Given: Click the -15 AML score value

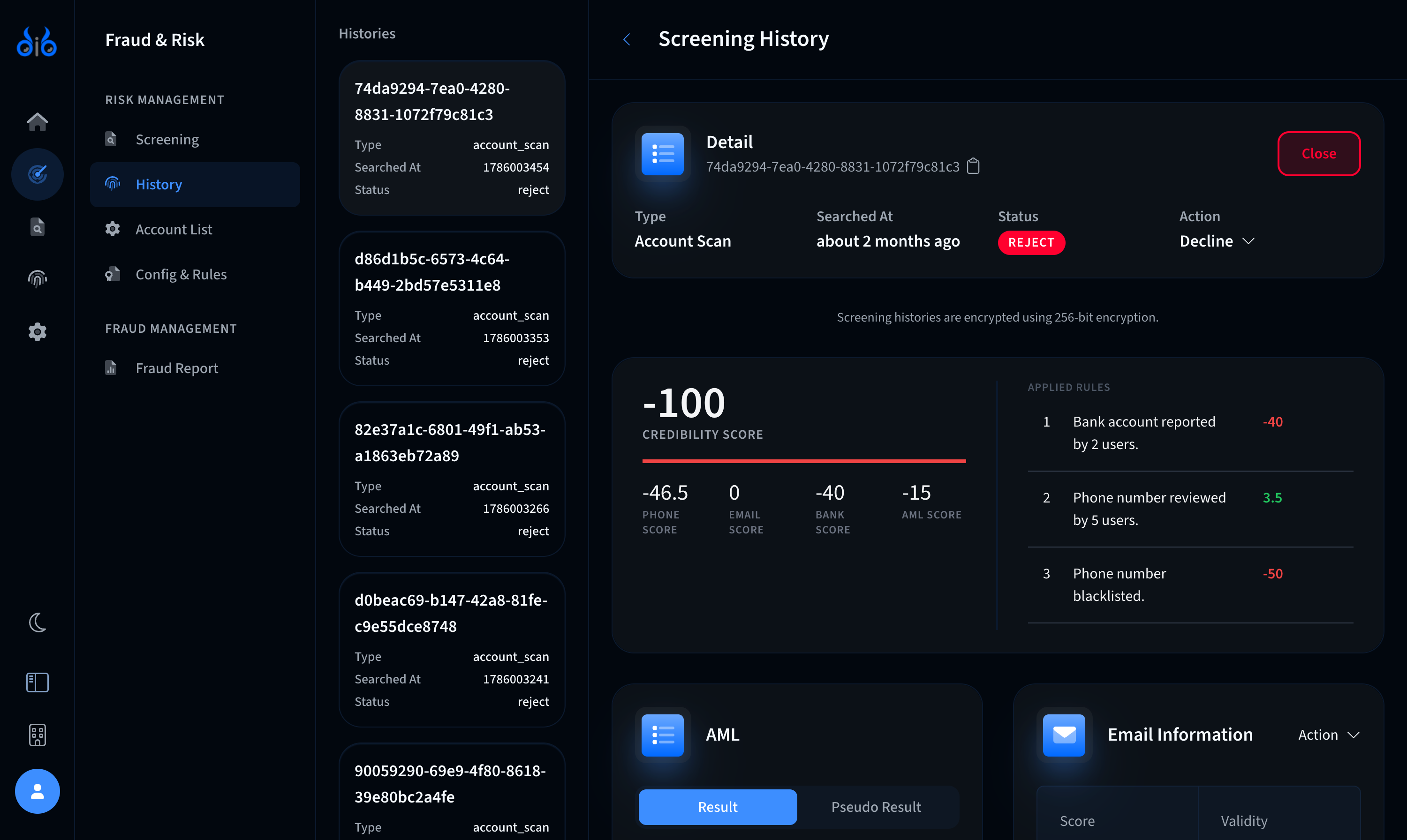Looking at the screenshot, I should 916,493.
